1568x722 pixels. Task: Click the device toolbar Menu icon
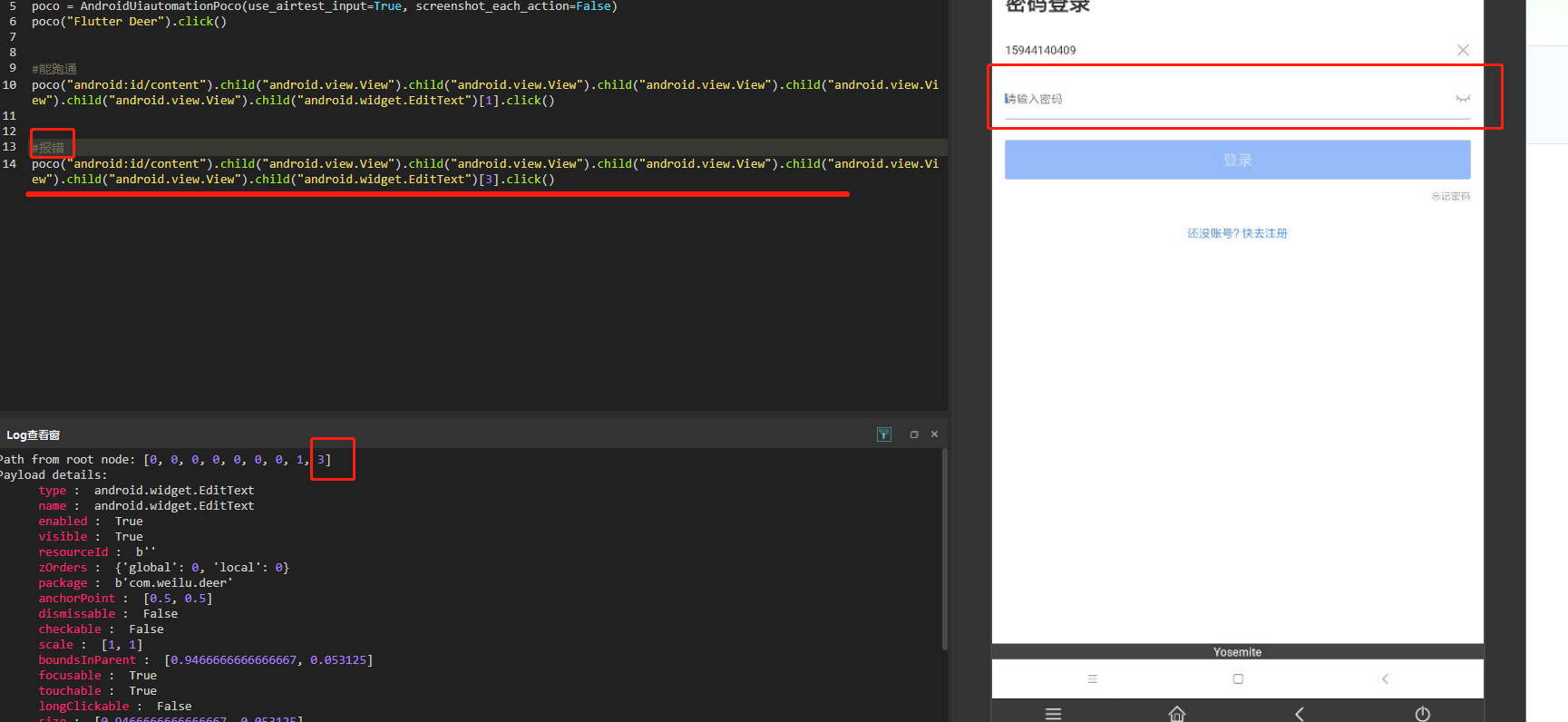click(x=1053, y=714)
